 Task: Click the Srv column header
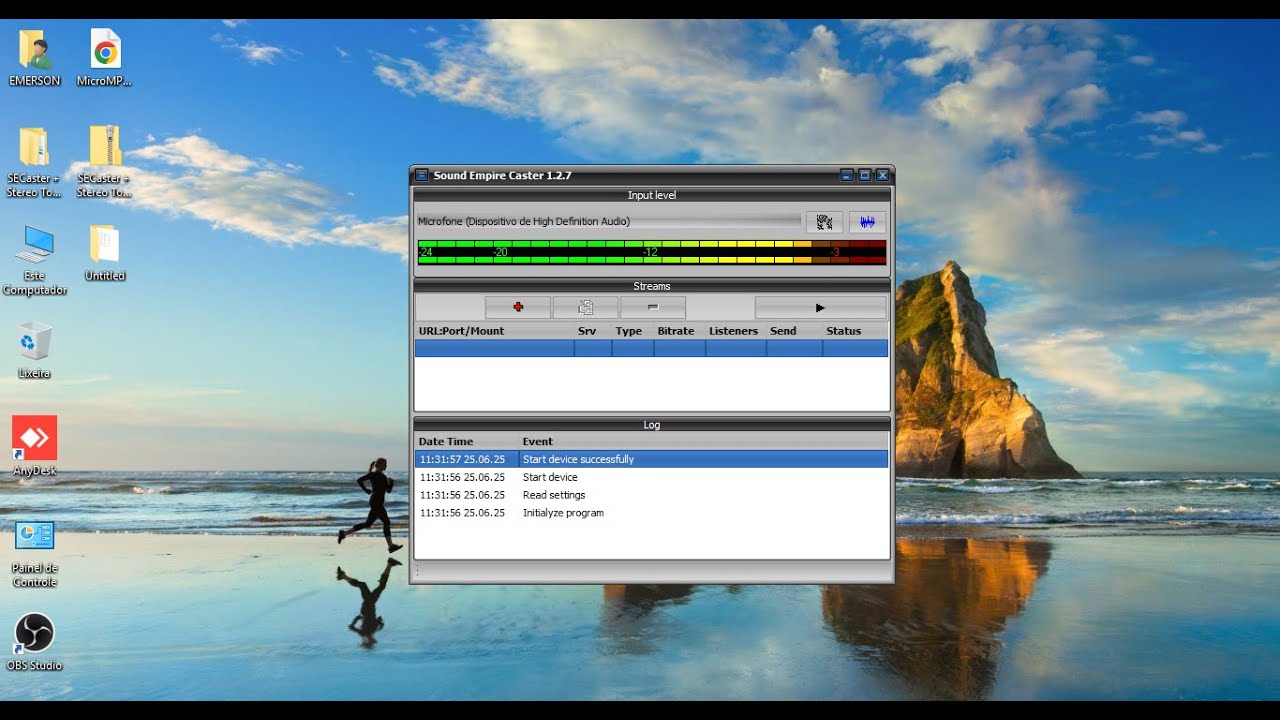[x=593, y=331]
